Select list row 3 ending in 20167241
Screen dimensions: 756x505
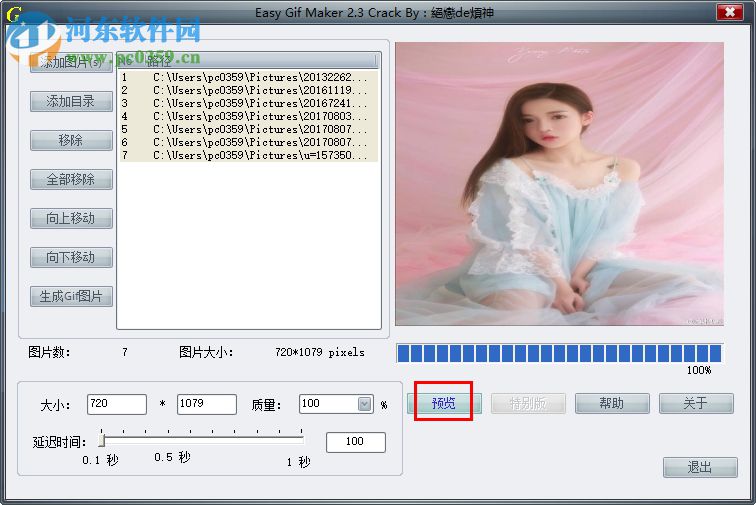pos(249,103)
